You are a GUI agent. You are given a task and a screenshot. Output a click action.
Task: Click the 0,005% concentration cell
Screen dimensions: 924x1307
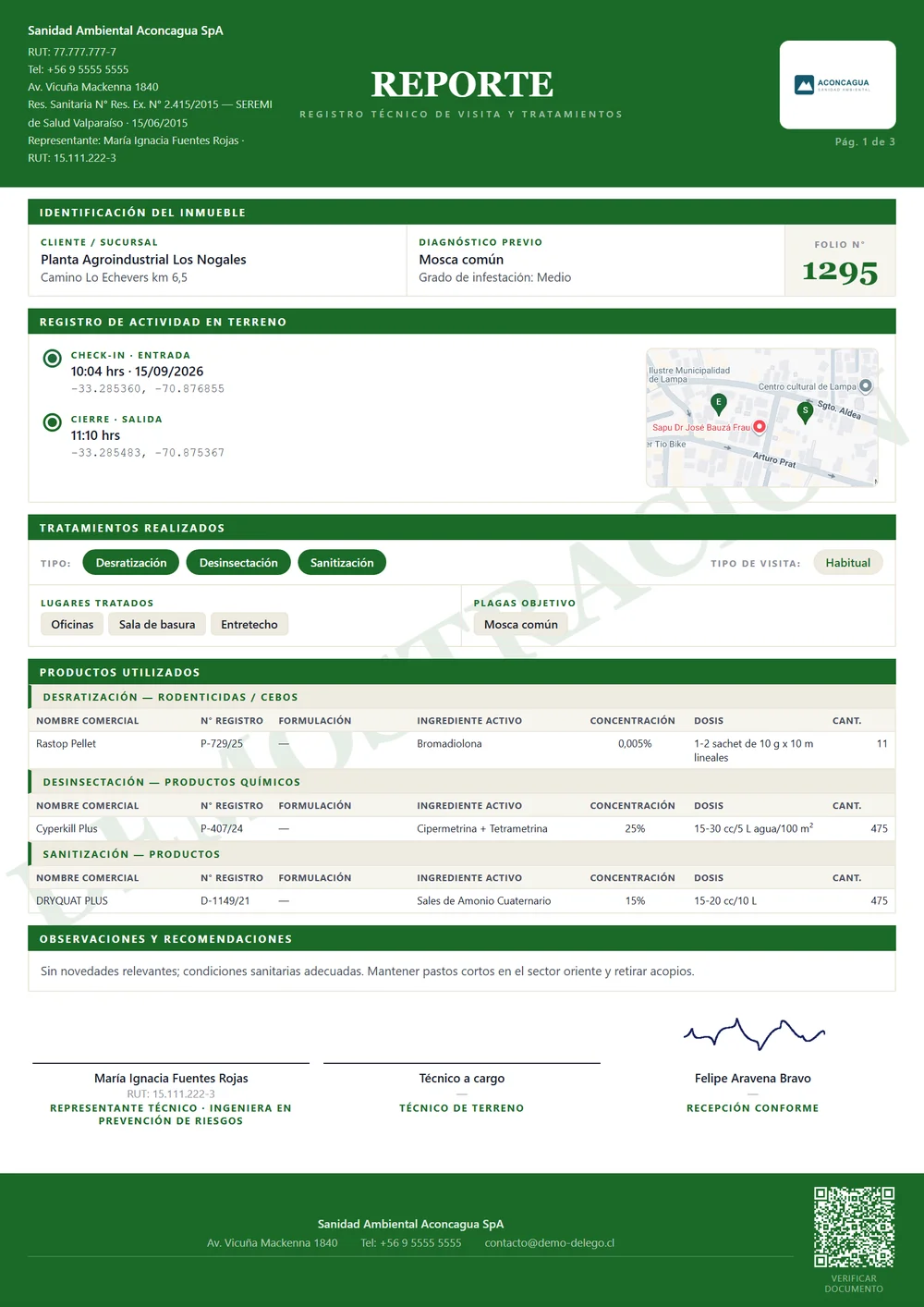pyautogui.click(x=635, y=744)
